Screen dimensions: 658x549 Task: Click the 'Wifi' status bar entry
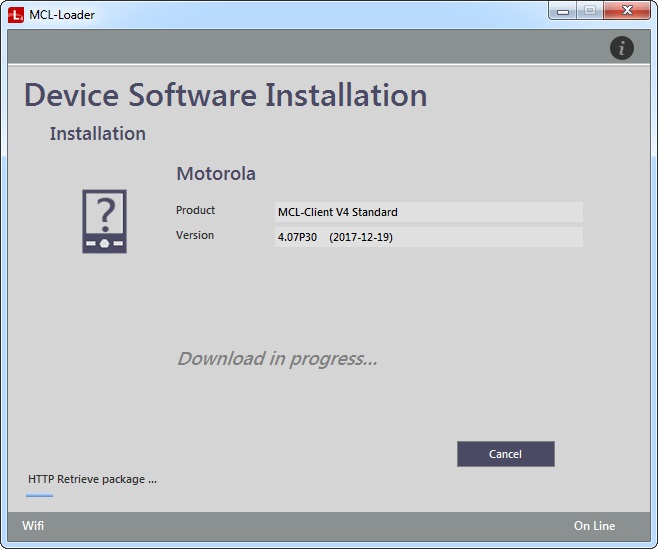pos(33,525)
